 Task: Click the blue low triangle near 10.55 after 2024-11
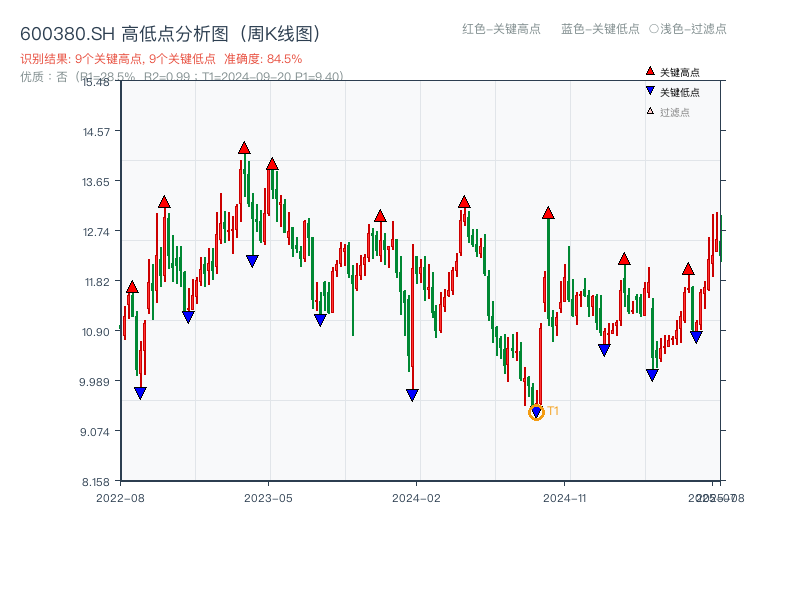604,350
